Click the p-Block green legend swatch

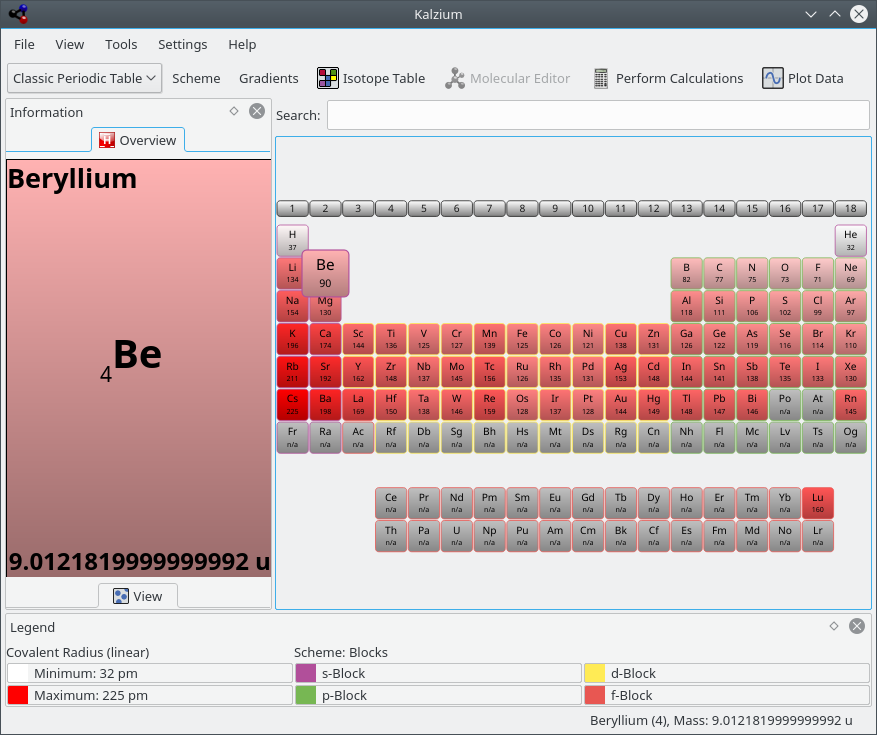click(306, 695)
